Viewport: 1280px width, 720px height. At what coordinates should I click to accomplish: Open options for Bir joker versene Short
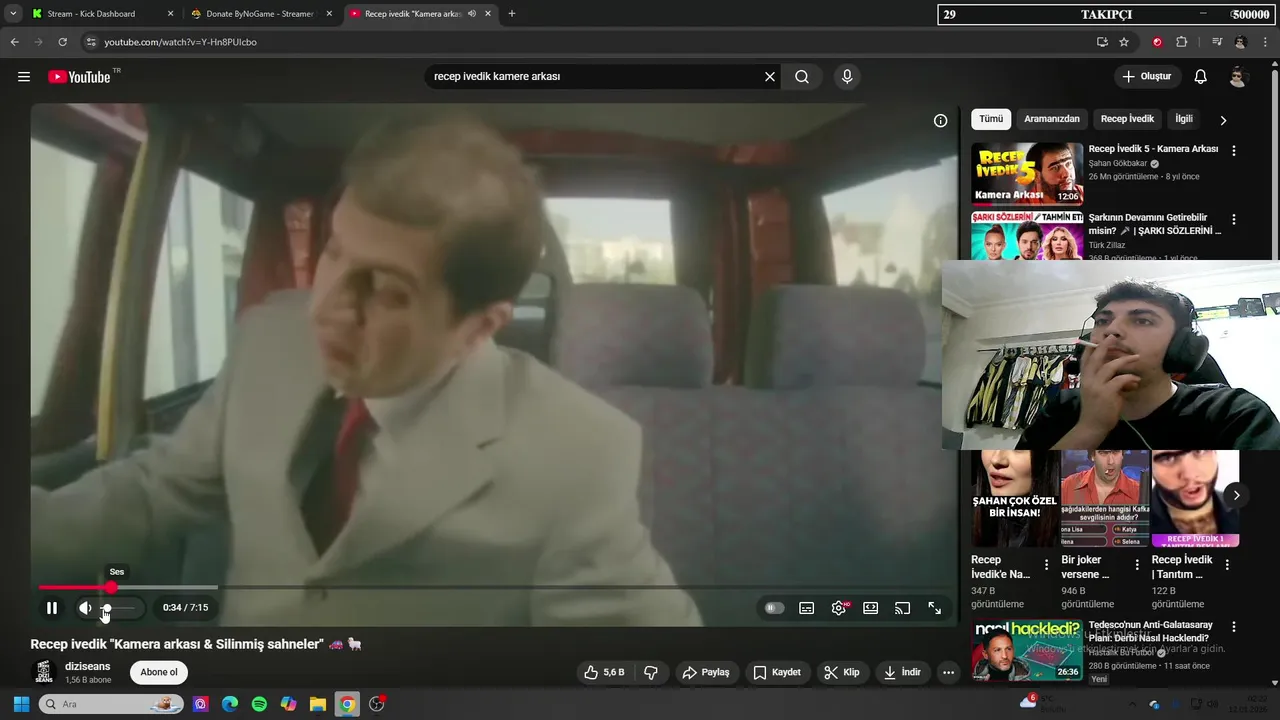tap(1137, 565)
